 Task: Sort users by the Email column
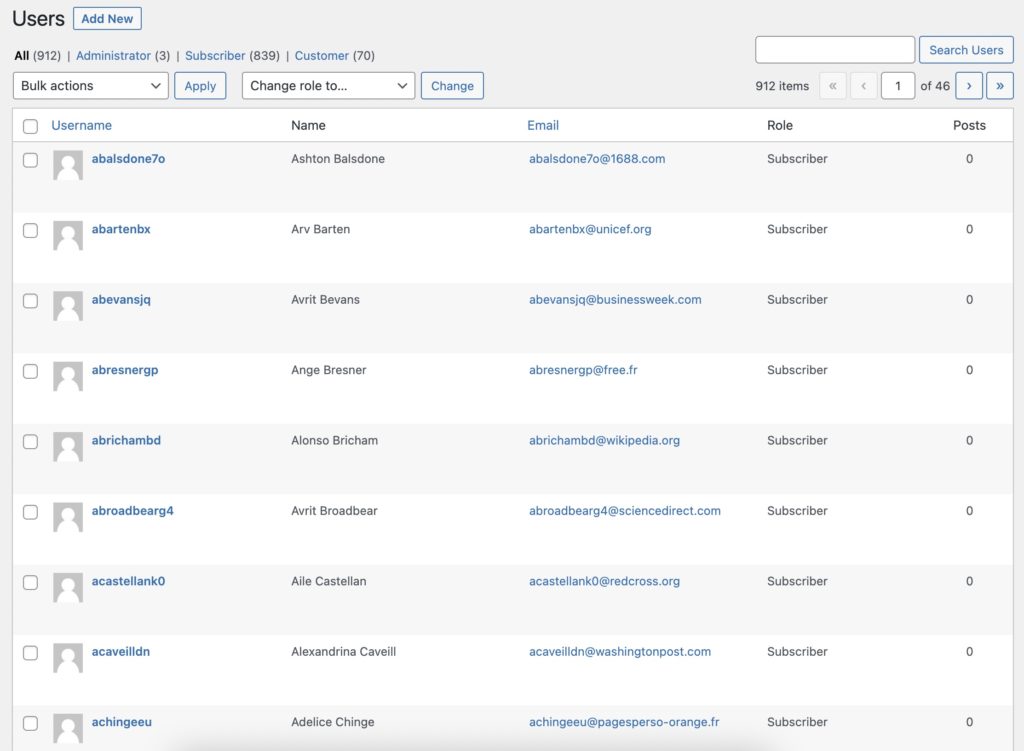543,125
